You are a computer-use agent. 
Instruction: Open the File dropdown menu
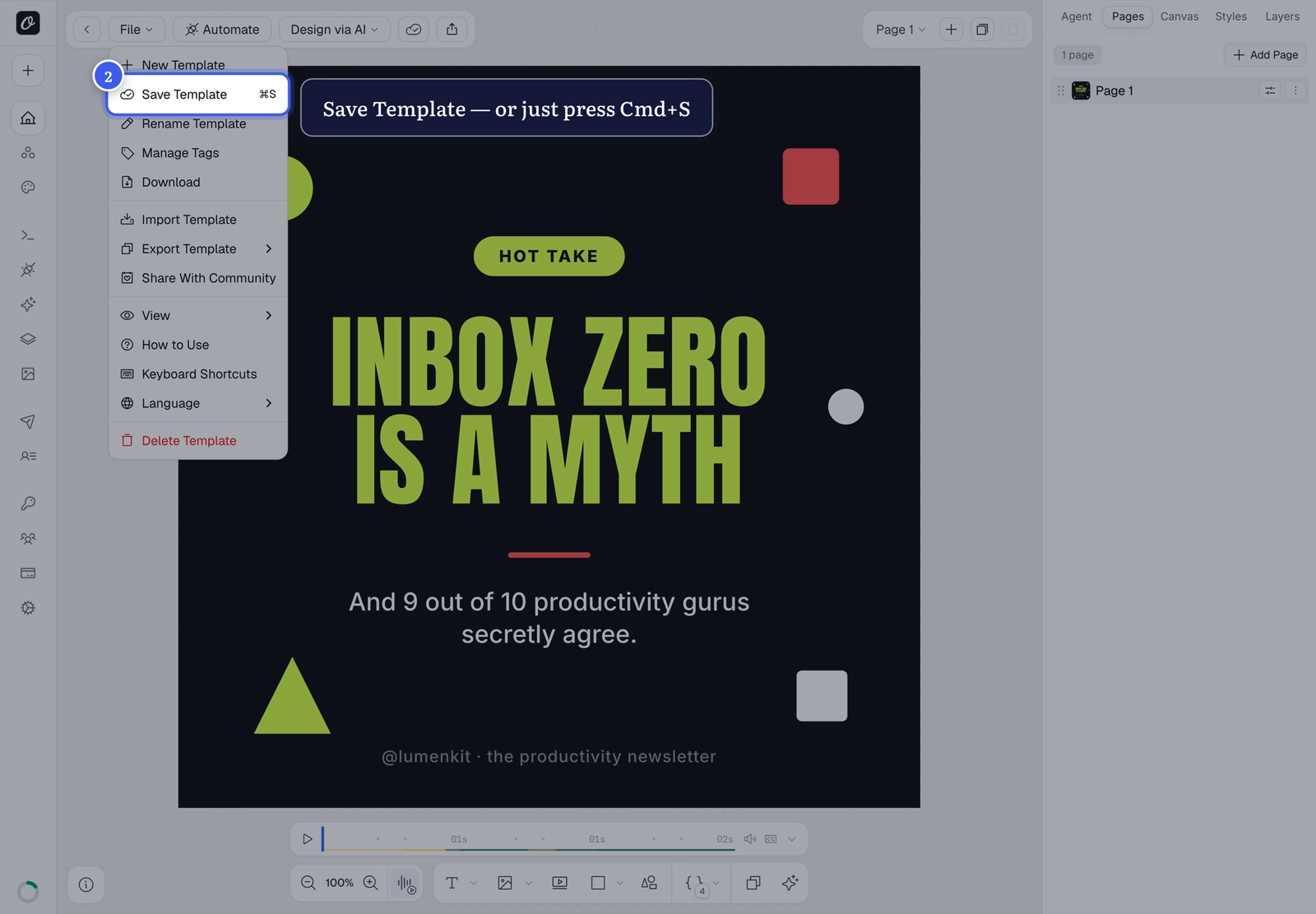pos(137,30)
